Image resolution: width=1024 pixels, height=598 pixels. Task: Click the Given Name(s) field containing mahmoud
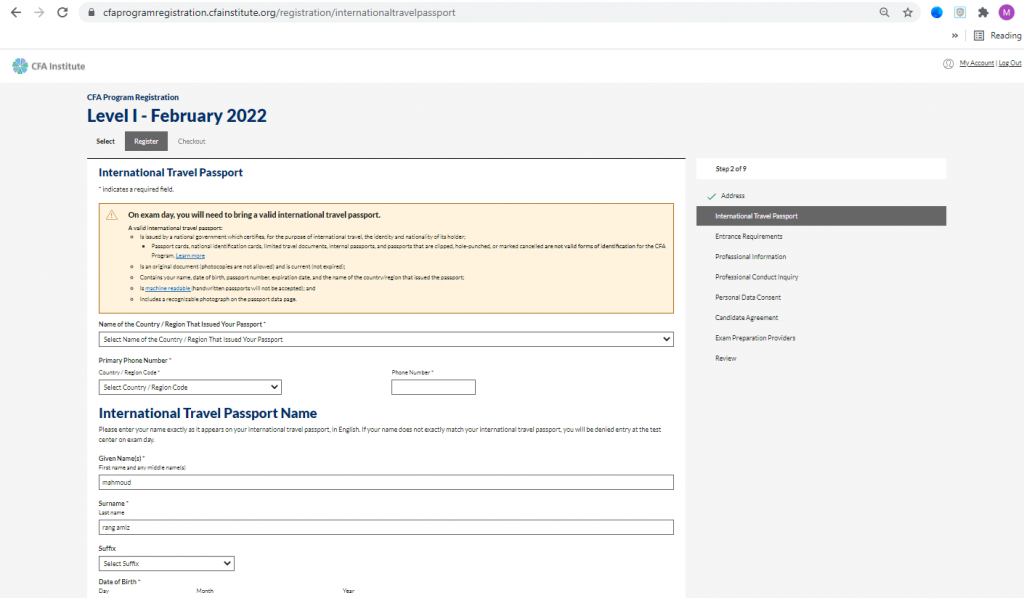386,482
